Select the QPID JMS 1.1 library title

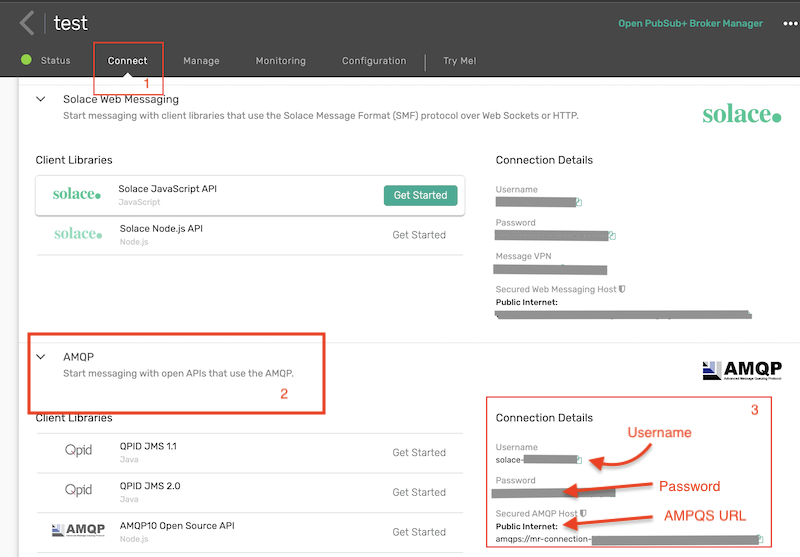pos(148,446)
